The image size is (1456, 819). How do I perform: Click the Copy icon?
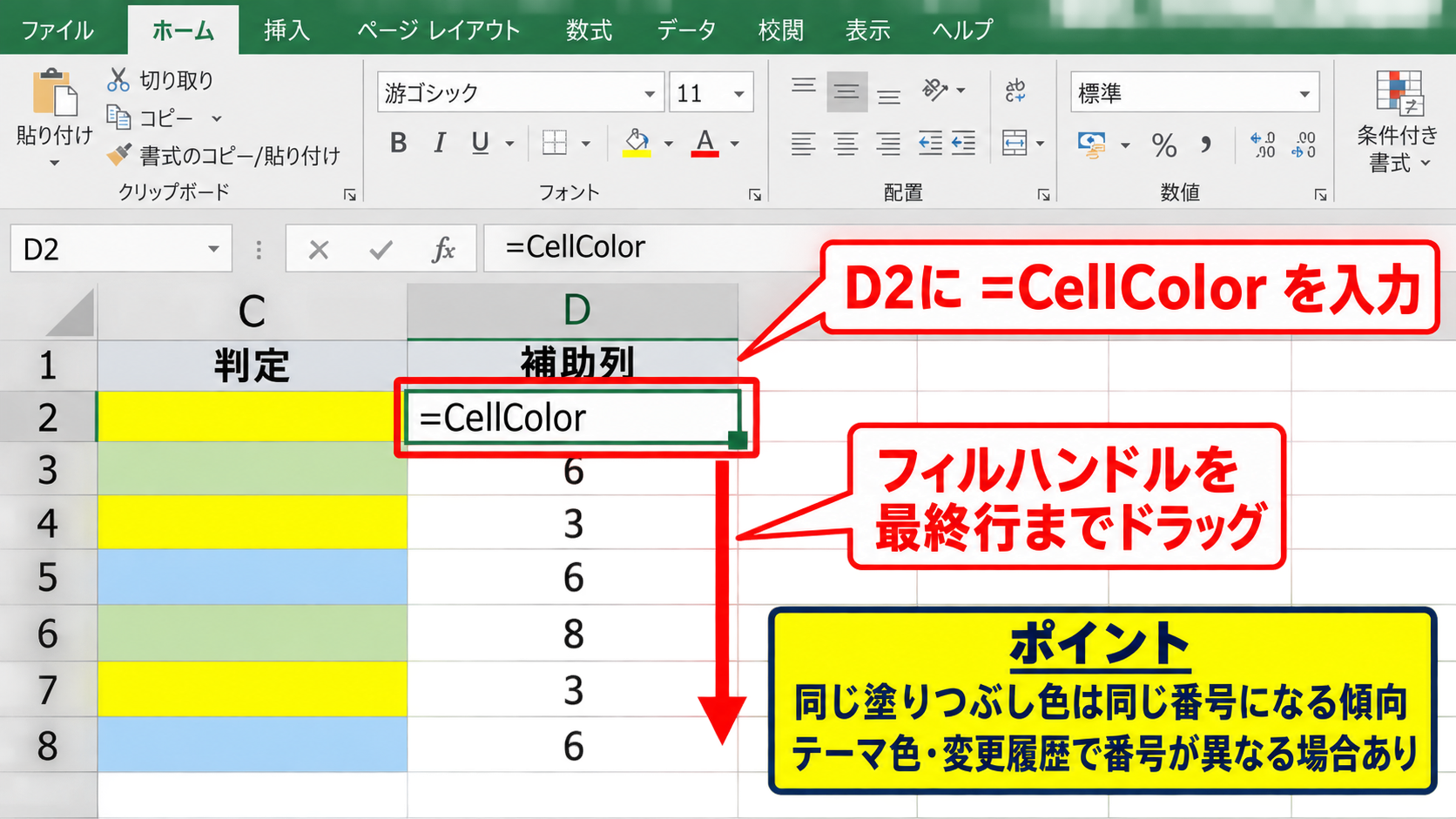118,116
